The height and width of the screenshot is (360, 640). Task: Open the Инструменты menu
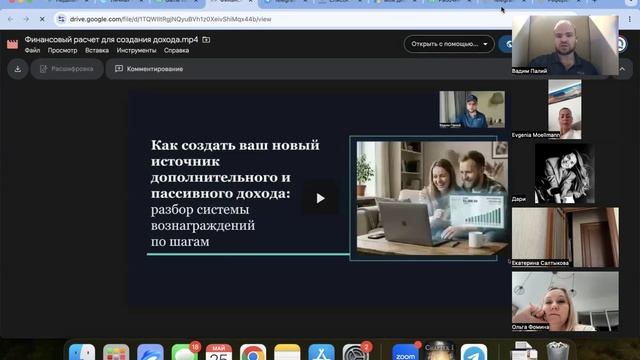[136, 50]
